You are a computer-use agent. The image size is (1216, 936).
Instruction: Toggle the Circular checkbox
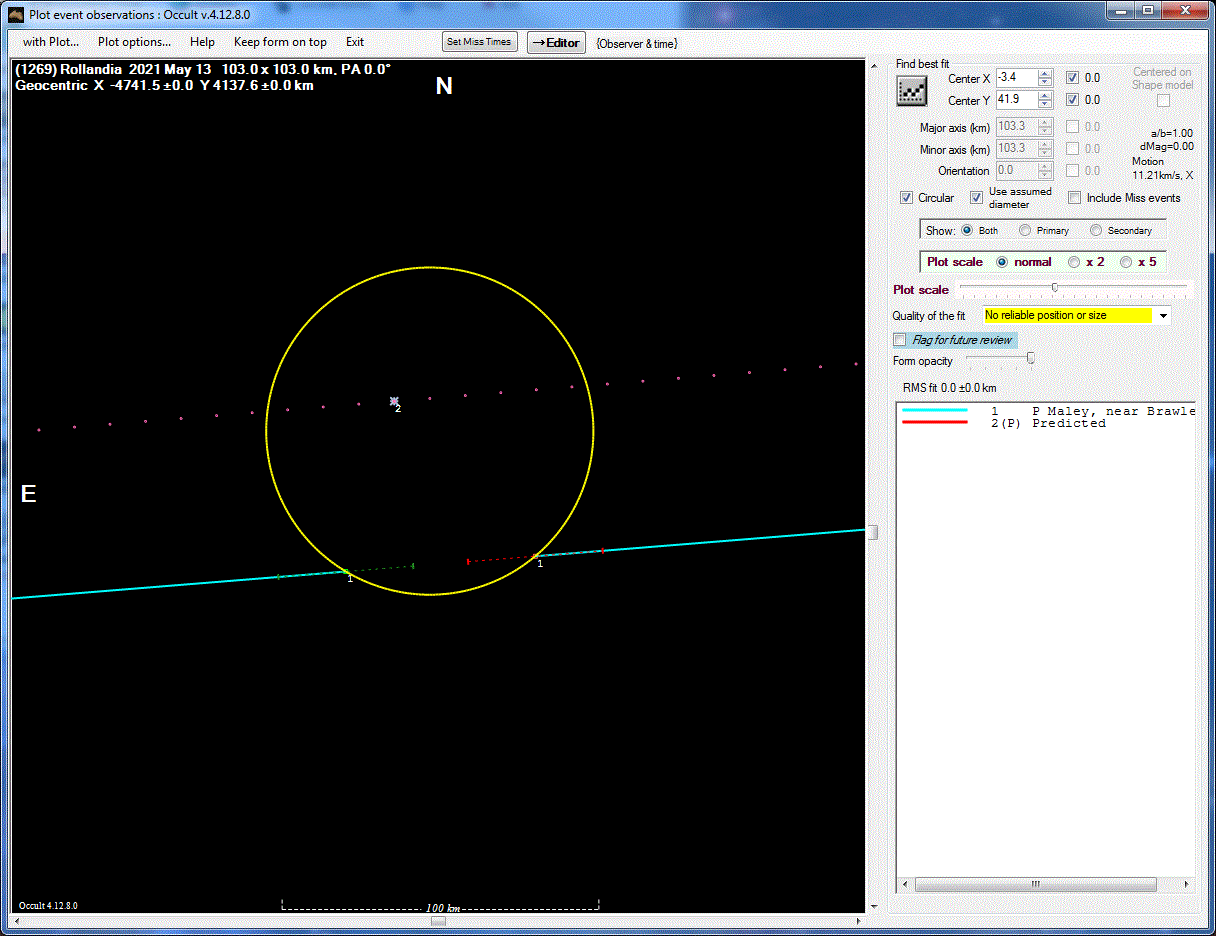tap(906, 198)
